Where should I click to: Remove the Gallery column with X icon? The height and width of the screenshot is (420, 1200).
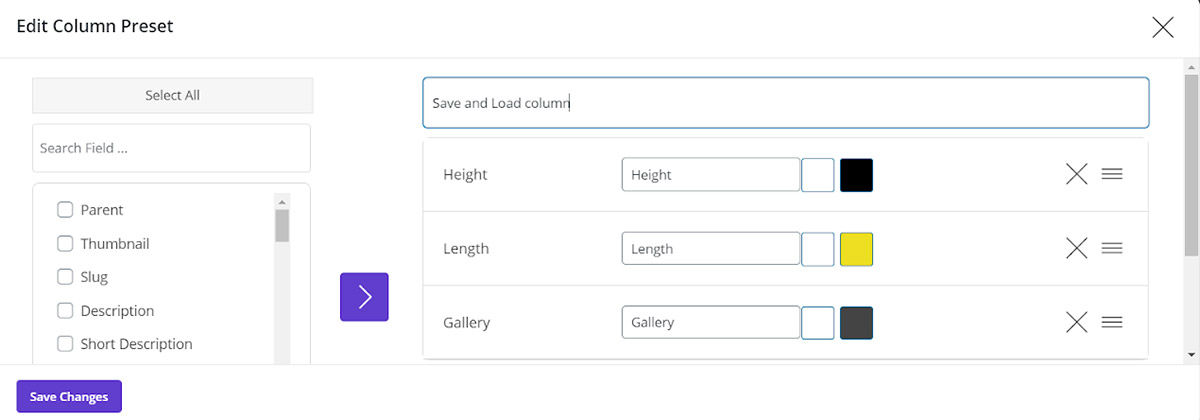[x=1076, y=322]
